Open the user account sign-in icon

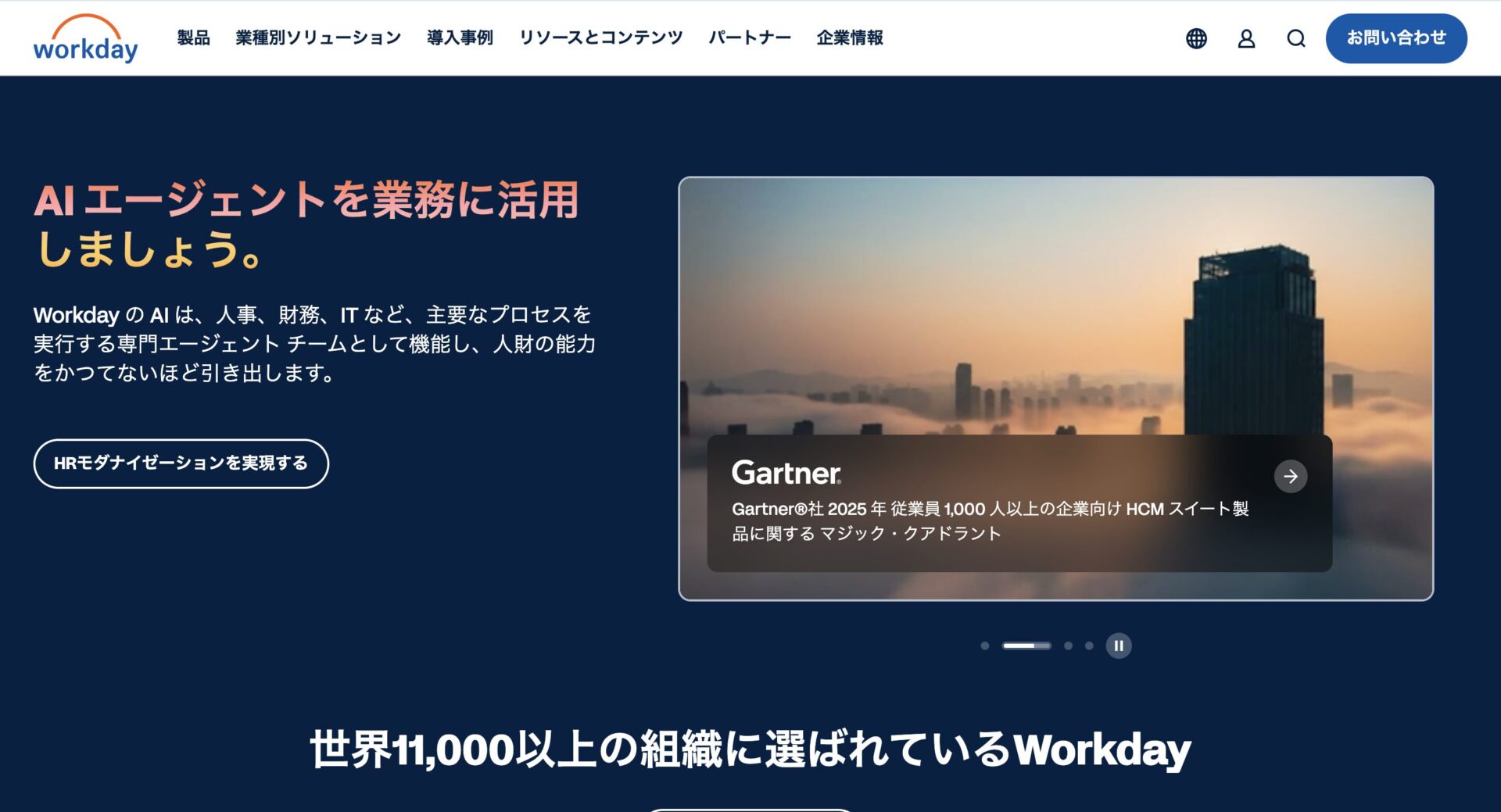pos(1246,38)
